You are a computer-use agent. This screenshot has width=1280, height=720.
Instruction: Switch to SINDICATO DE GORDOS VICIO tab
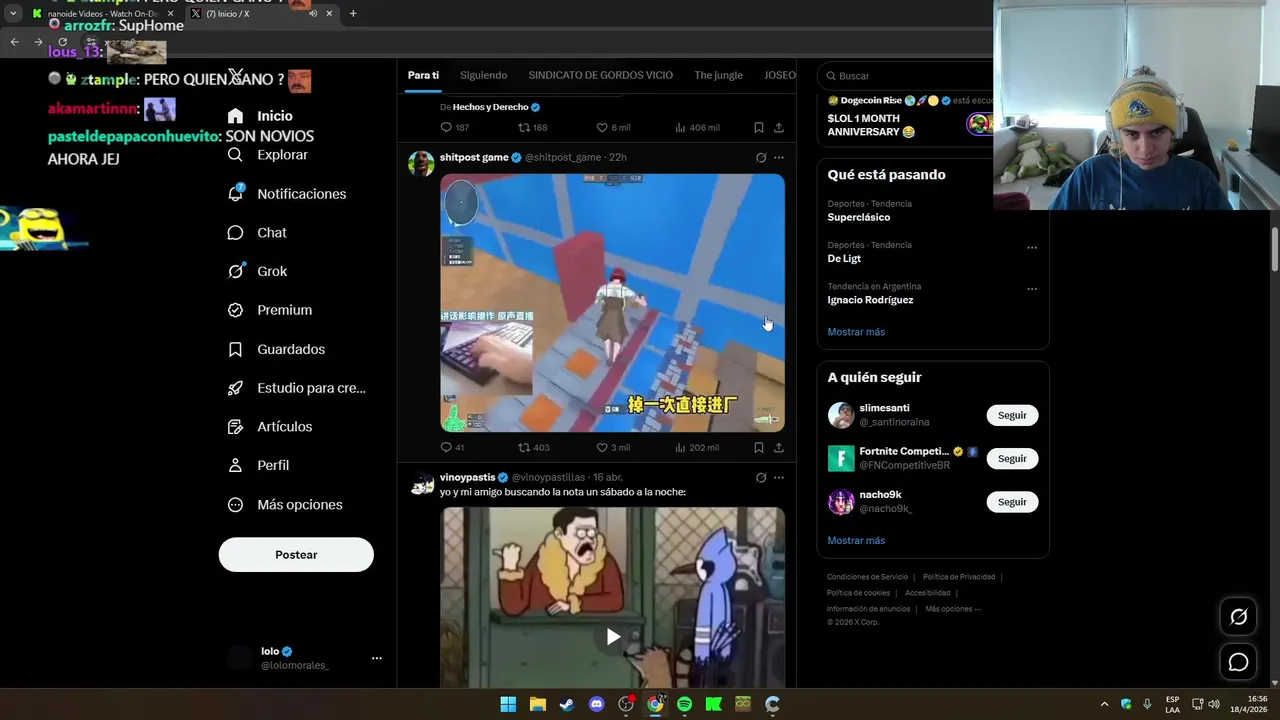600,75
